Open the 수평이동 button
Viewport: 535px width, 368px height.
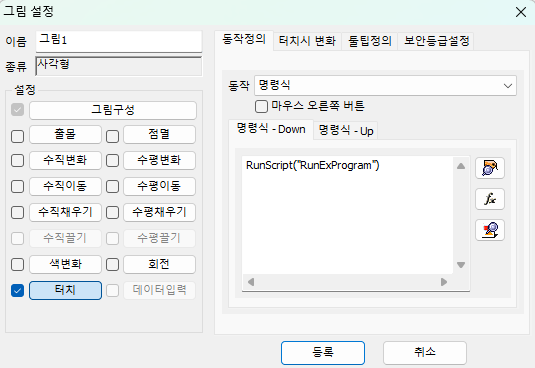pyautogui.click(x=159, y=186)
